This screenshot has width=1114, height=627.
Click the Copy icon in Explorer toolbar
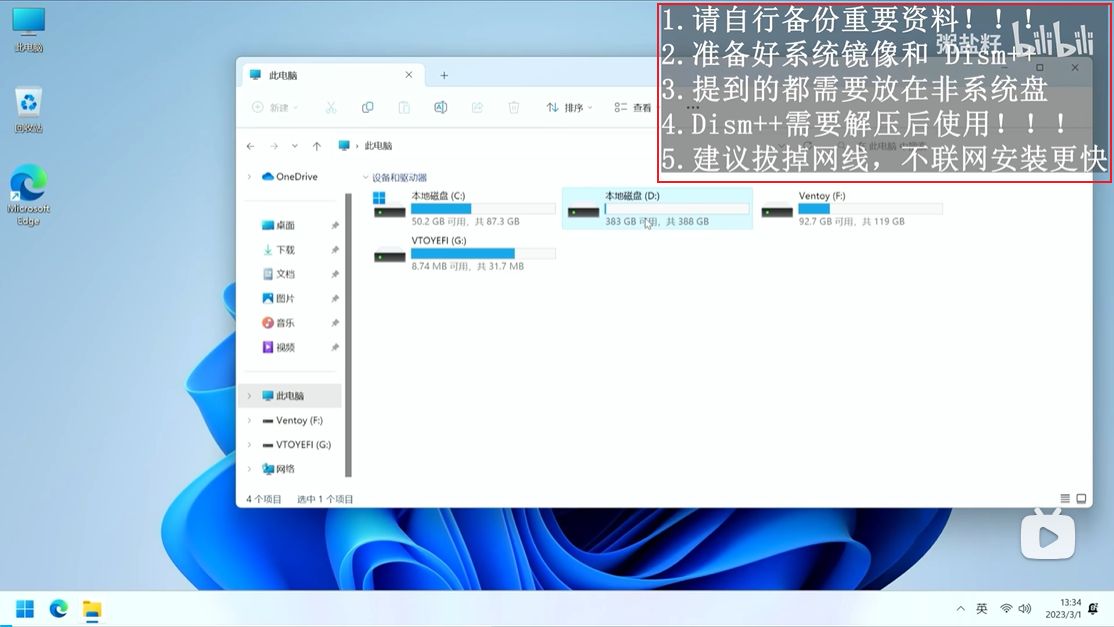(x=367, y=108)
